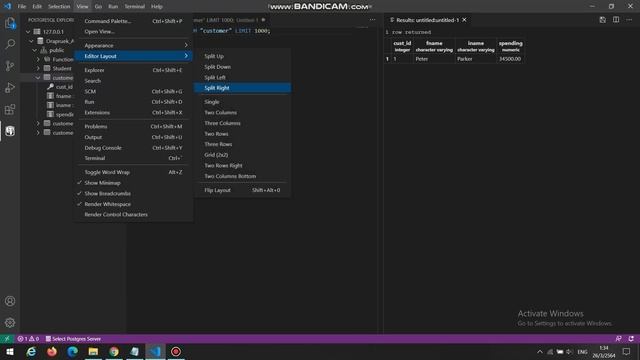This screenshot has width=640, height=360.
Task: Open Selection menu
Action: (x=59, y=7)
